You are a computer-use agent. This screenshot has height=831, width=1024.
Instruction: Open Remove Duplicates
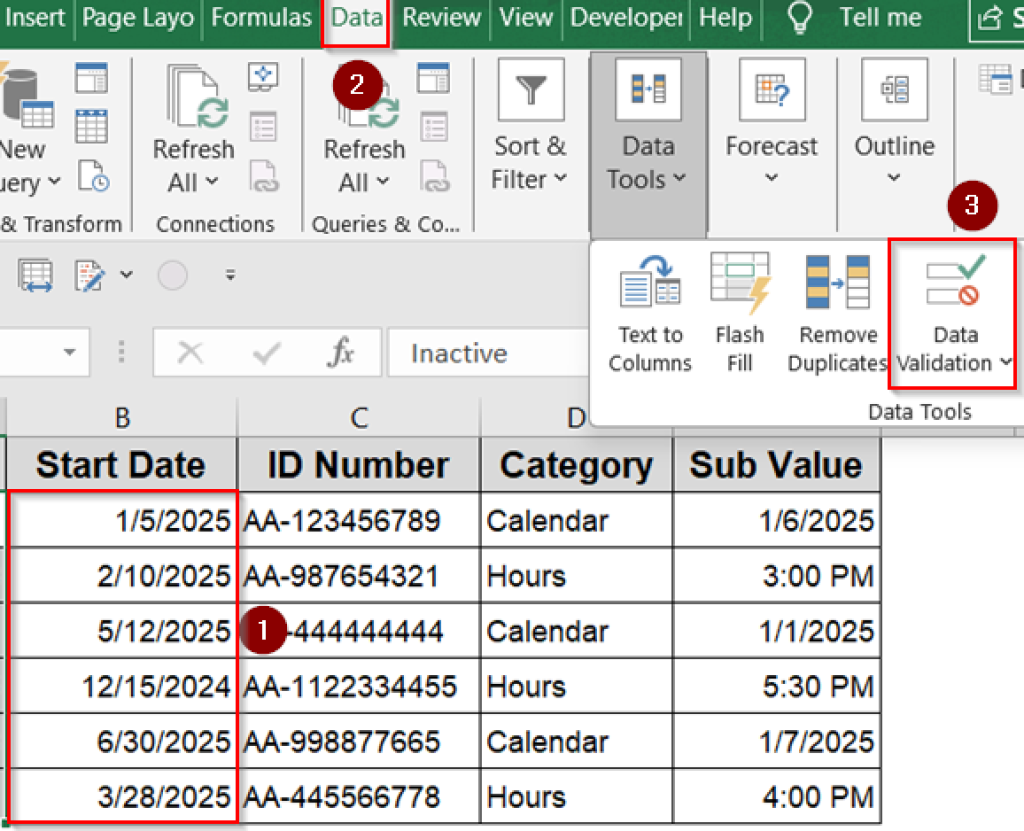click(836, 313)
